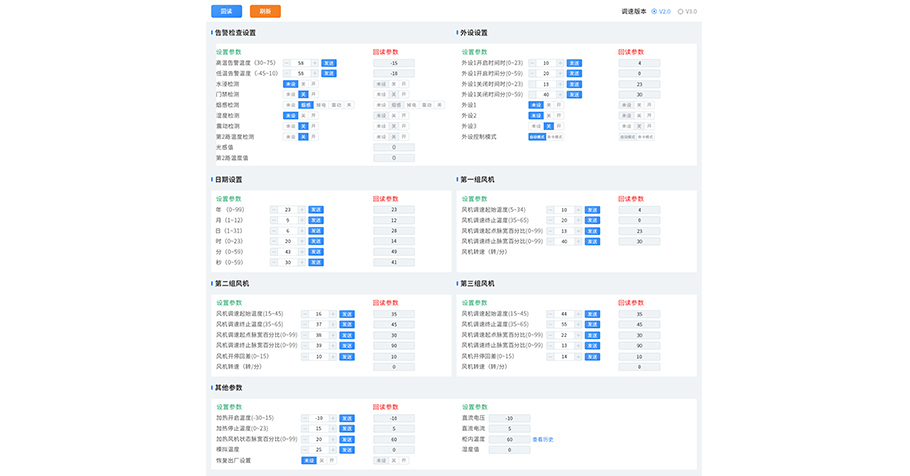
Task: Send the 高温告警温度 setting value
Action: click(x=329, y=62)
